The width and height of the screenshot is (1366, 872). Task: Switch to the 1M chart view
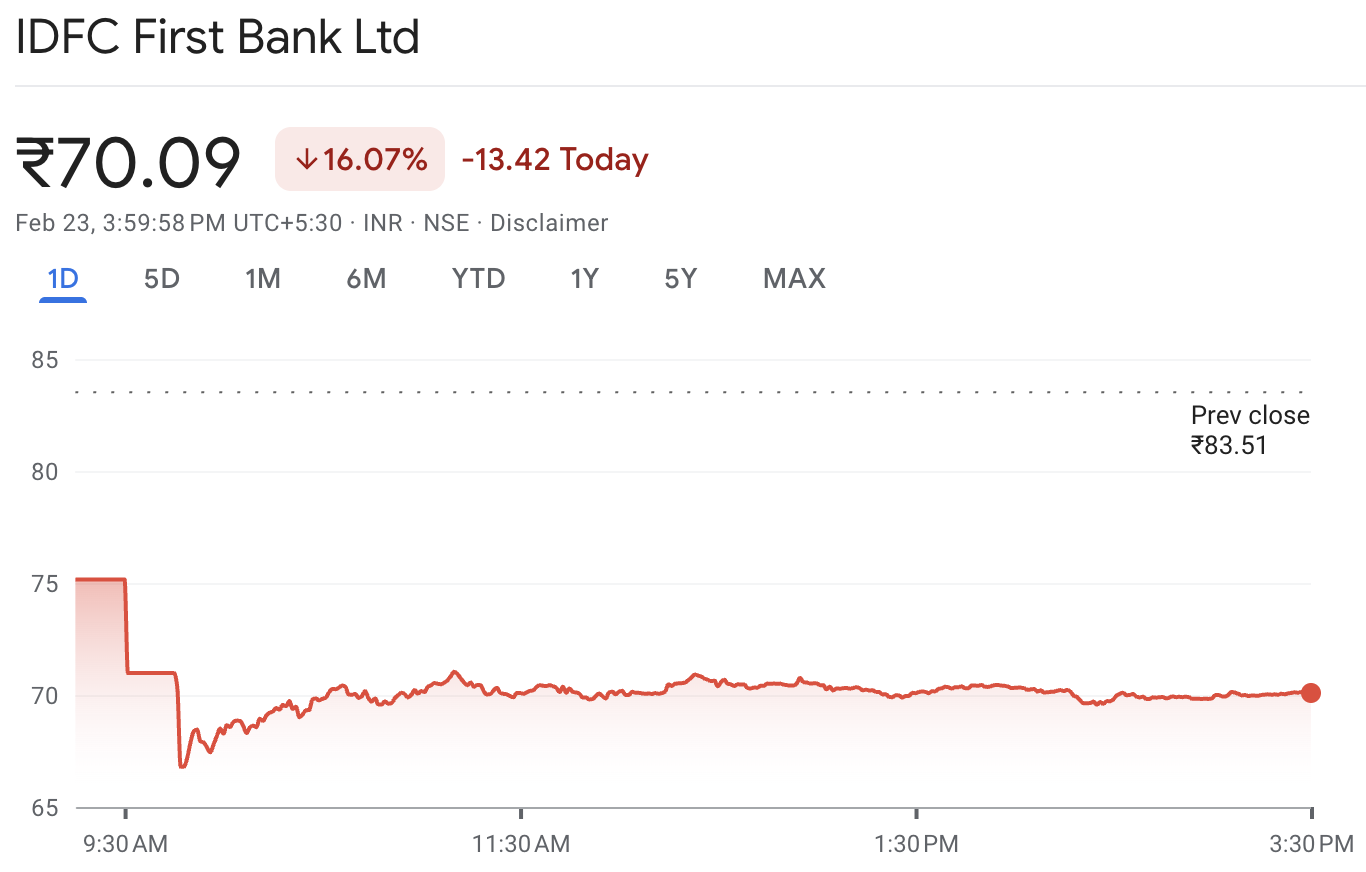point(263,279)
